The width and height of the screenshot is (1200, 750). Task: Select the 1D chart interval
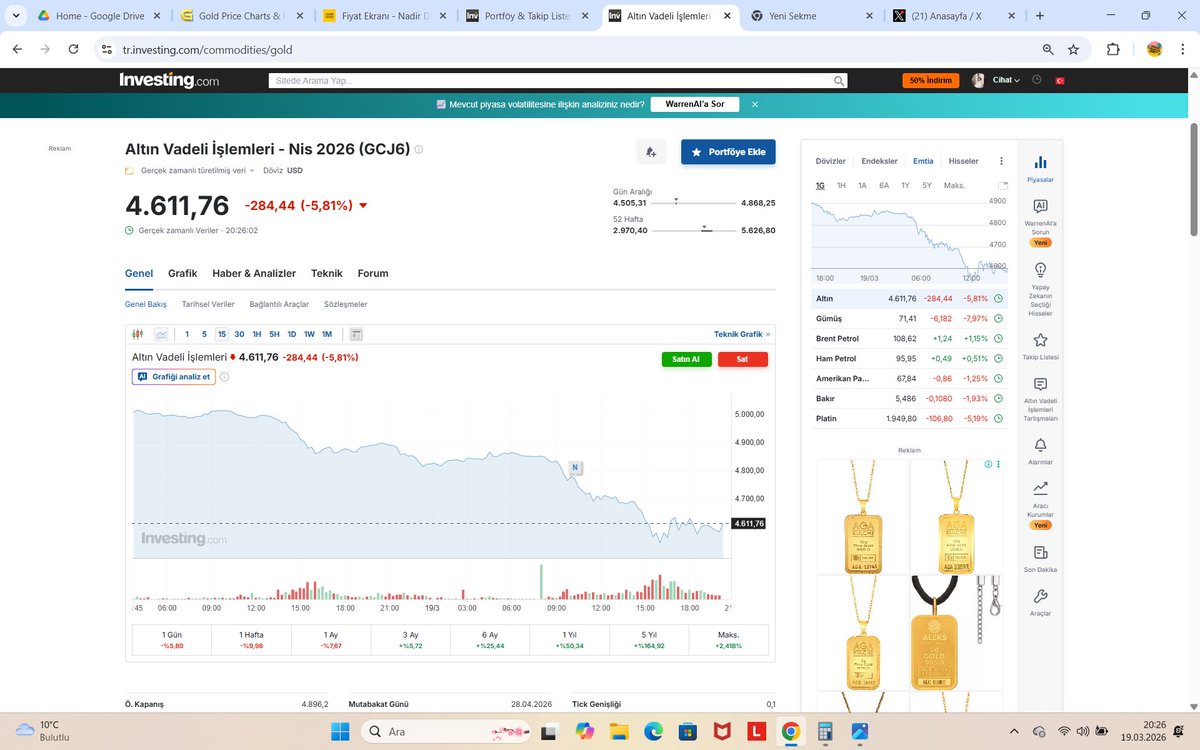tap(292, 334)
